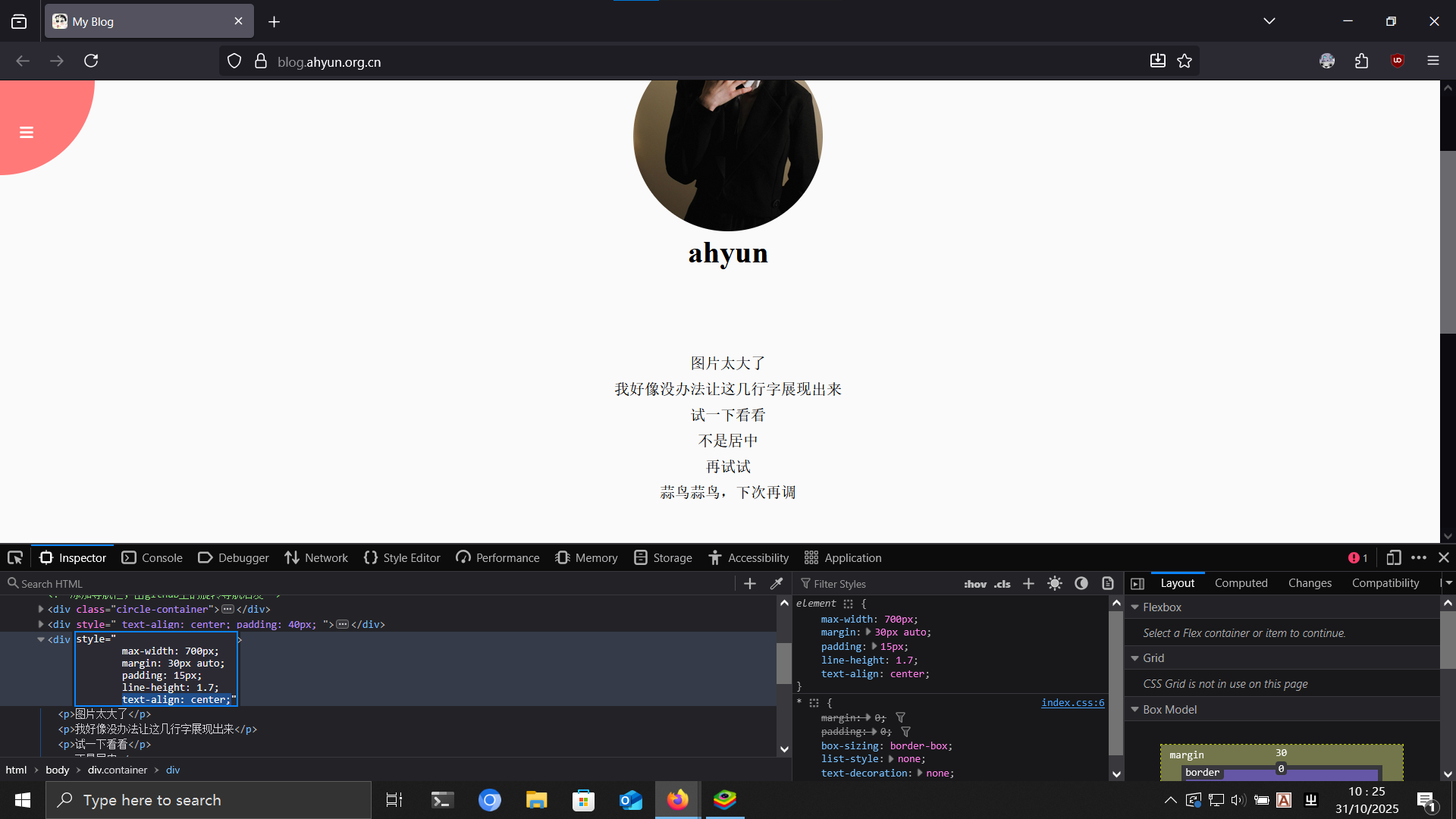Click the element picker icon in DevTools
The width and height of the screenshot is (1456, 819).
point(15,558)
